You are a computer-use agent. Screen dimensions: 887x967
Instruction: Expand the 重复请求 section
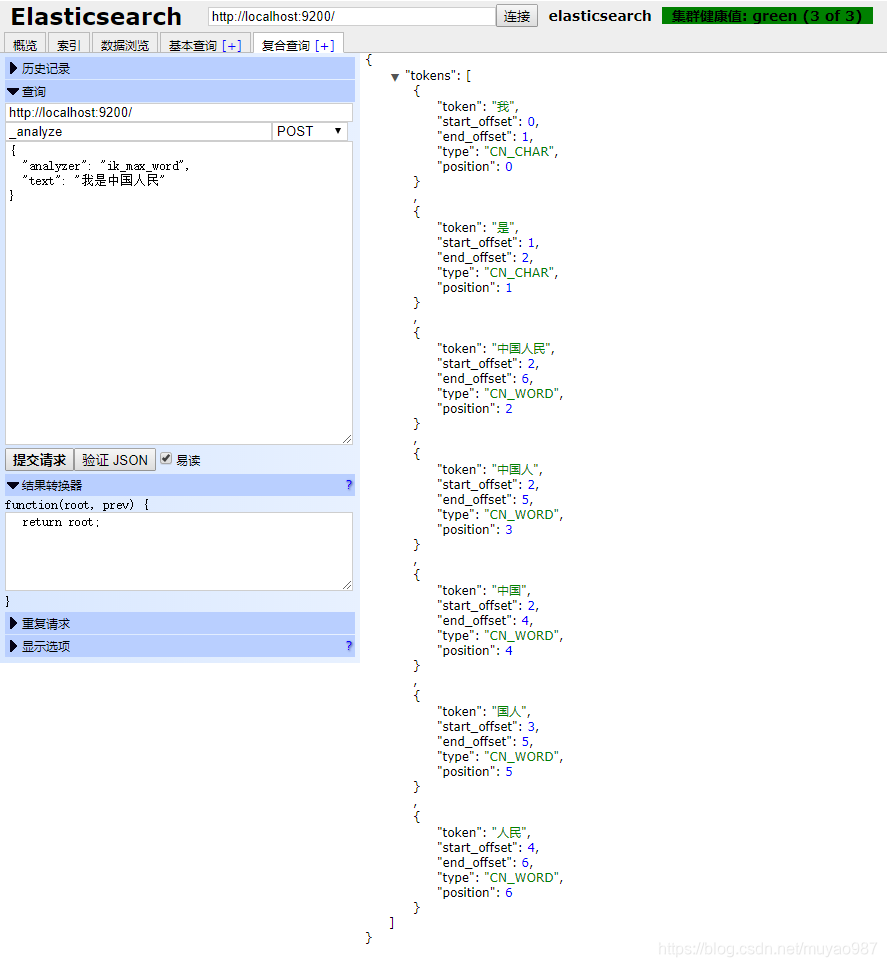coord(180,623)
